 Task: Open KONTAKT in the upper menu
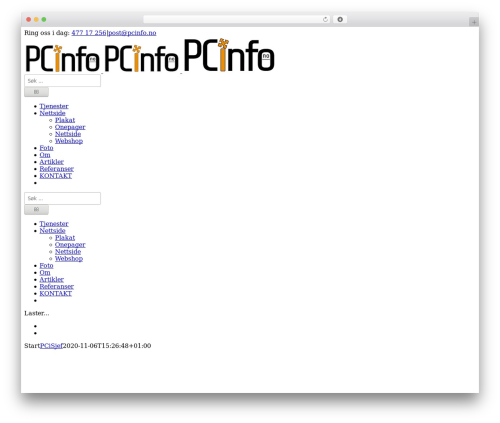point(56,176)
